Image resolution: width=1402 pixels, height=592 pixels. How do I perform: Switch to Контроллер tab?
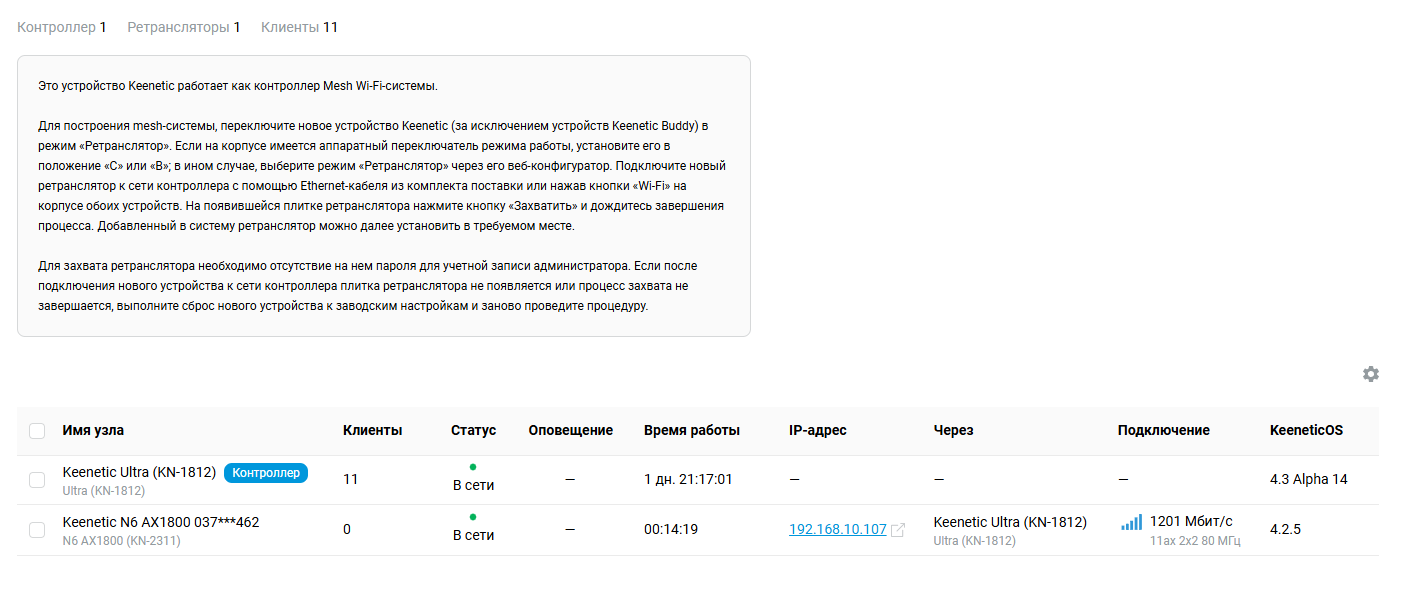pyautogui.click(x=62, y=27)
